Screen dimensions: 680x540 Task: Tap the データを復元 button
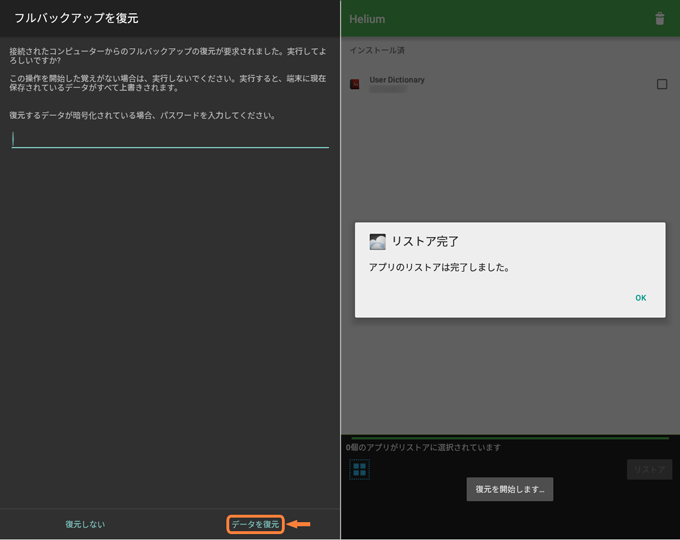coord(255,524)
